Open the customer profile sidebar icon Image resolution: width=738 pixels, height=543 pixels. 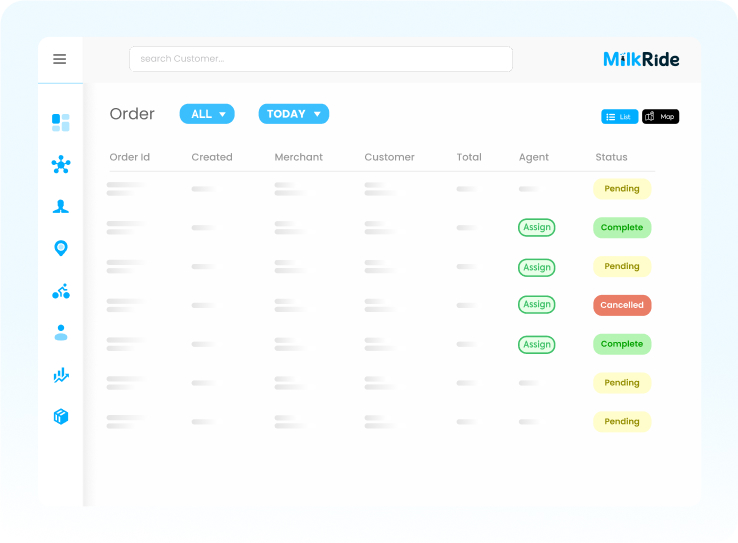click(61, 207)
